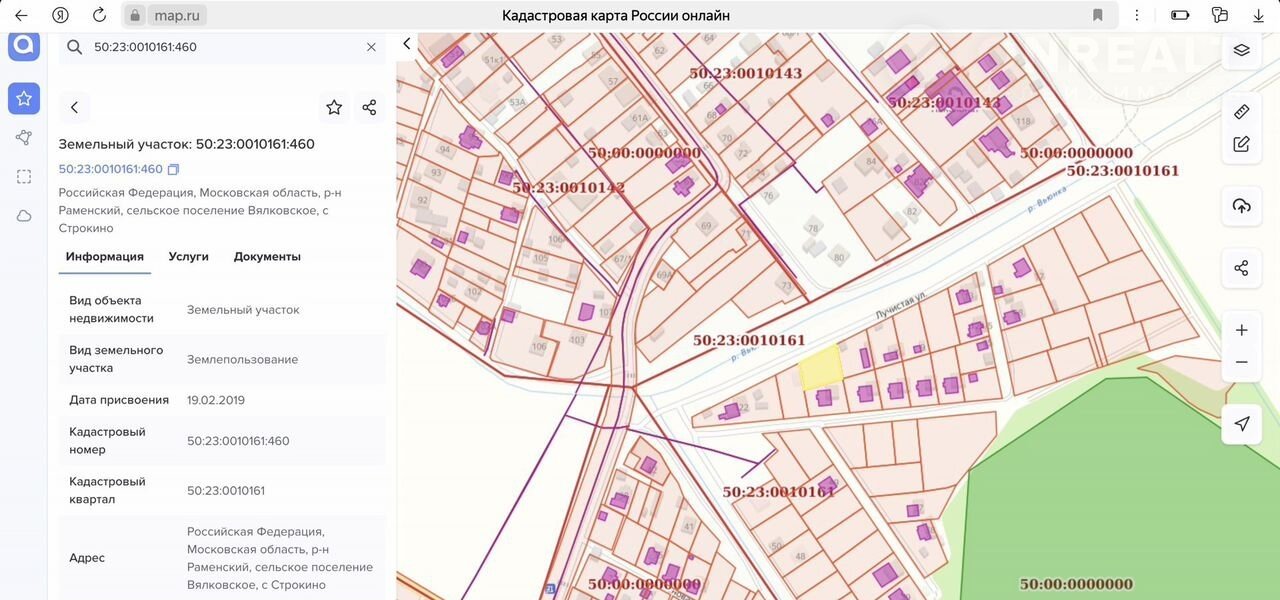1280x600 pixels.
Task: Copy the cadastral number 50:23:0010161:460
Action: 173,170
